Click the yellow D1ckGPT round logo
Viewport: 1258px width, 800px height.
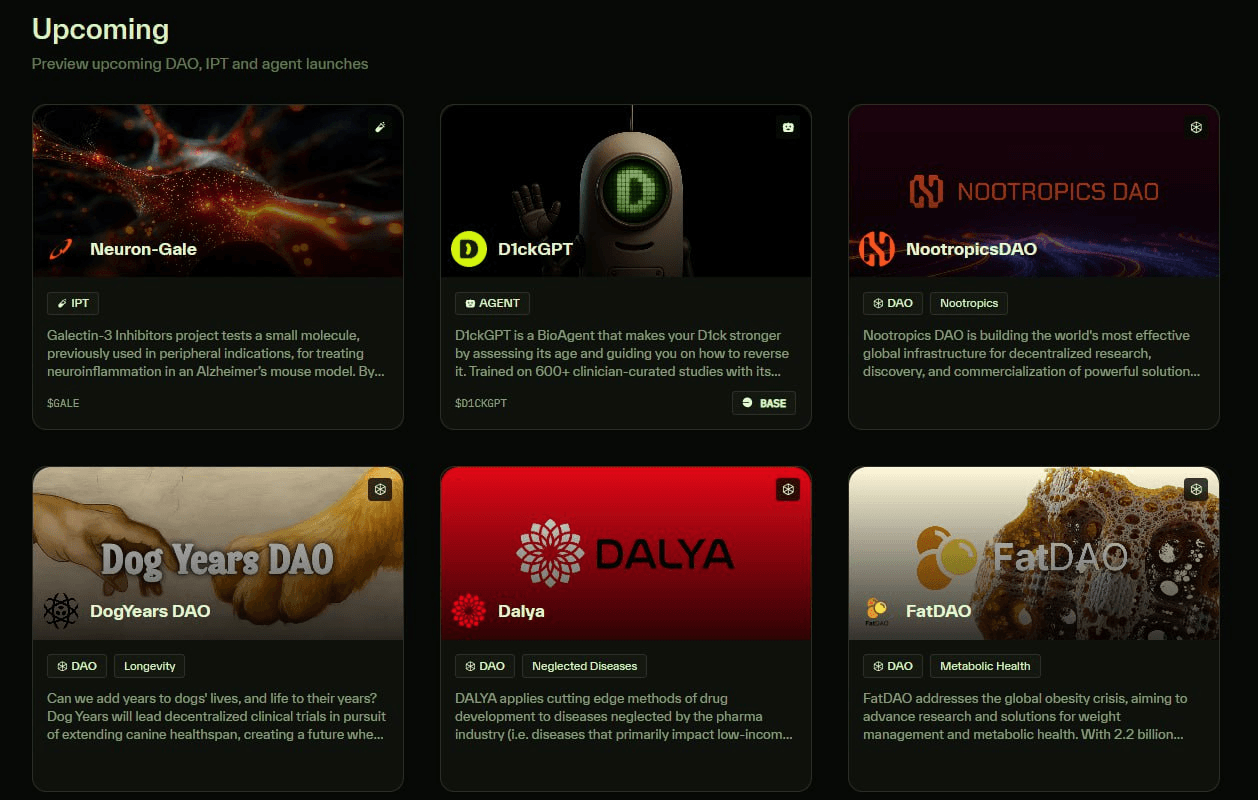[469, 249]
